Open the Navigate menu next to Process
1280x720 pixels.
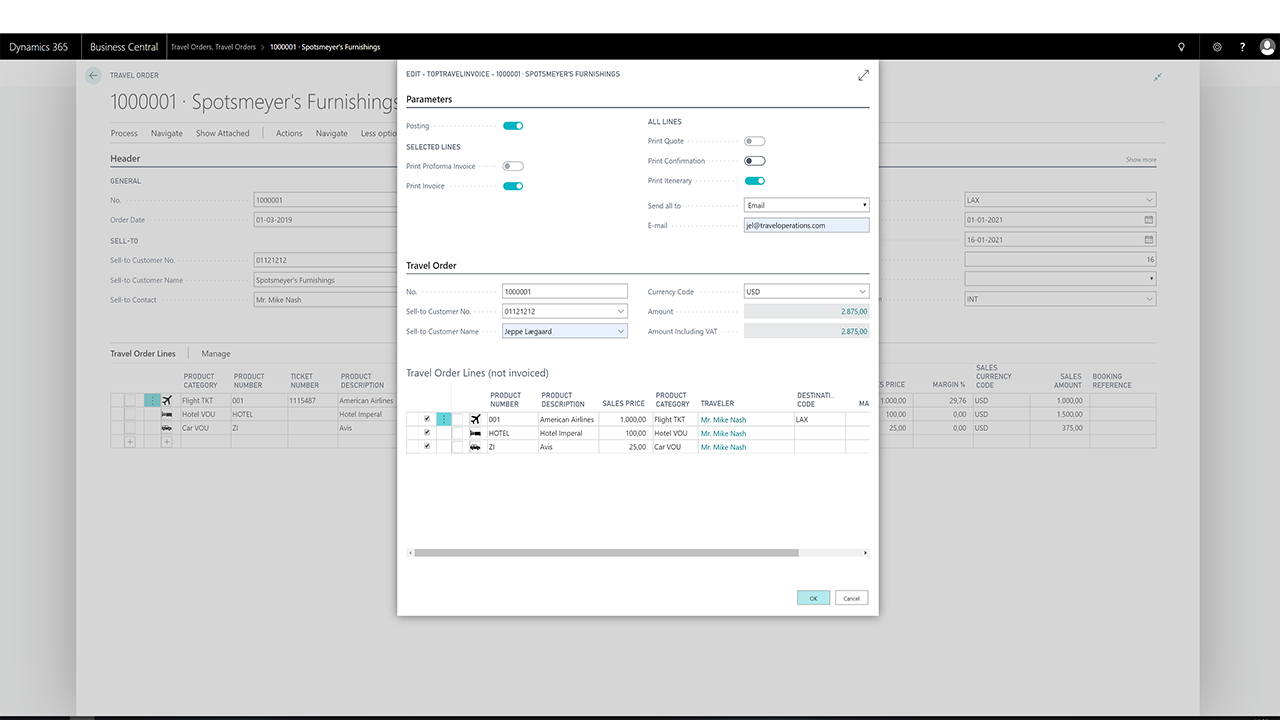pyautogui.click(x=167, y=133)
